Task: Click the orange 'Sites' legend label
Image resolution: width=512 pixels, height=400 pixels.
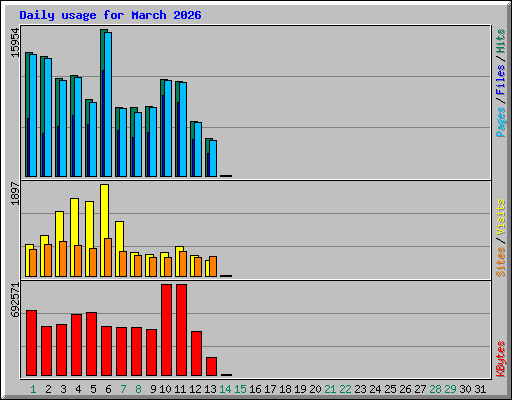Action: (x=500, y=262)
